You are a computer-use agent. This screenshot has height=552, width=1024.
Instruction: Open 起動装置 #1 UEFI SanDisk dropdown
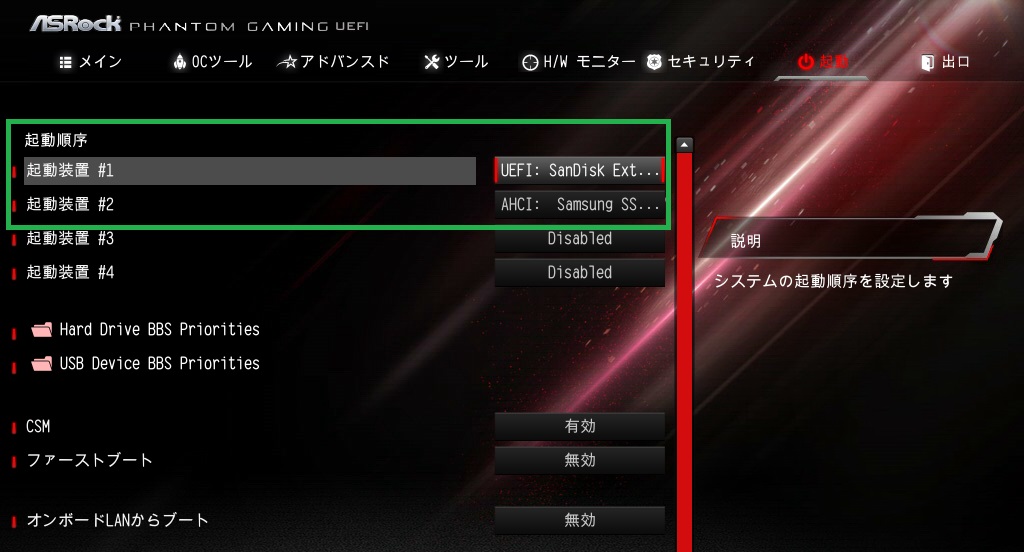579,170
